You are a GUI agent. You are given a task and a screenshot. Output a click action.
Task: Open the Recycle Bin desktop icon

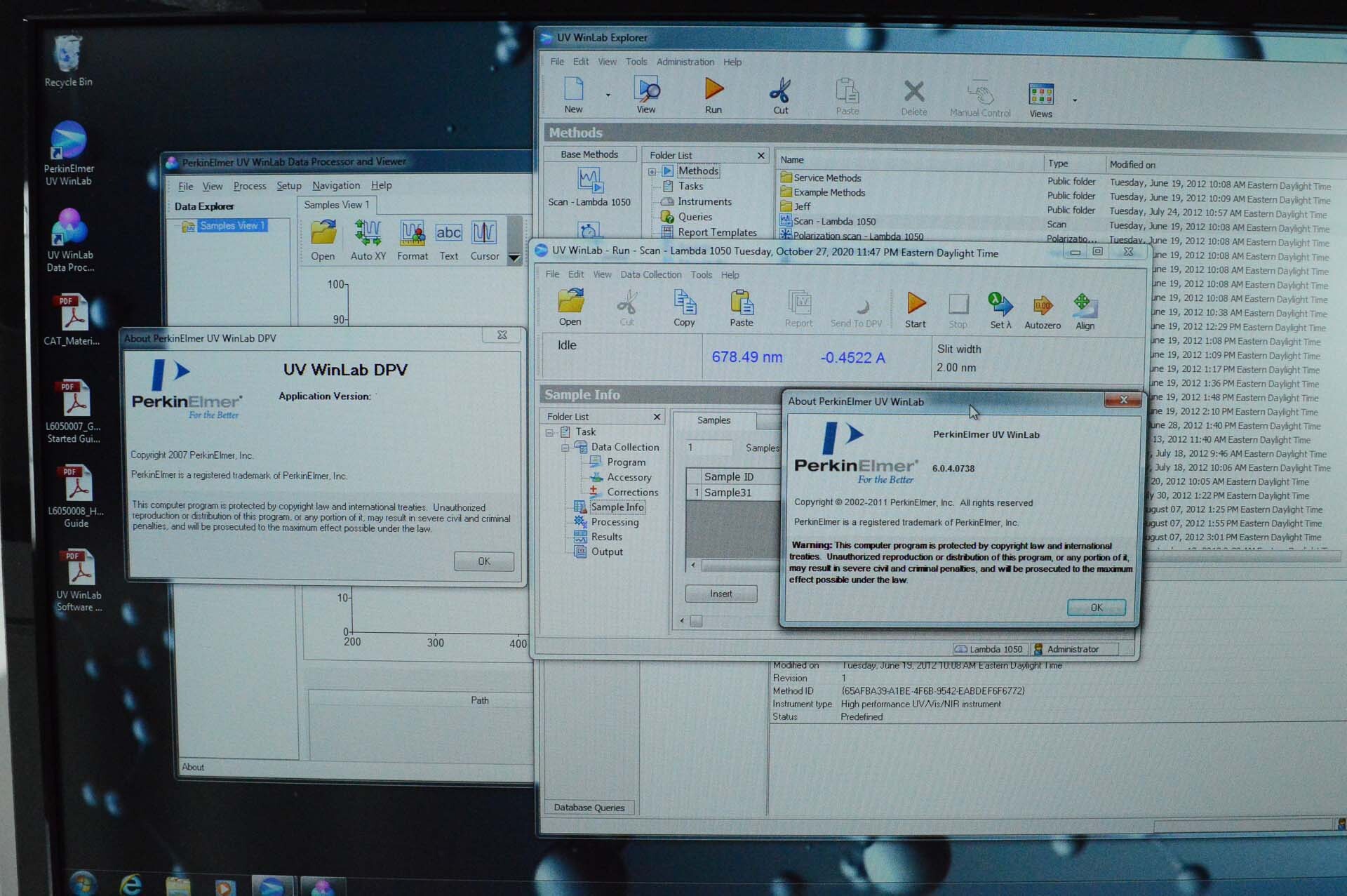pyautogui.click(x=68, y=53)
